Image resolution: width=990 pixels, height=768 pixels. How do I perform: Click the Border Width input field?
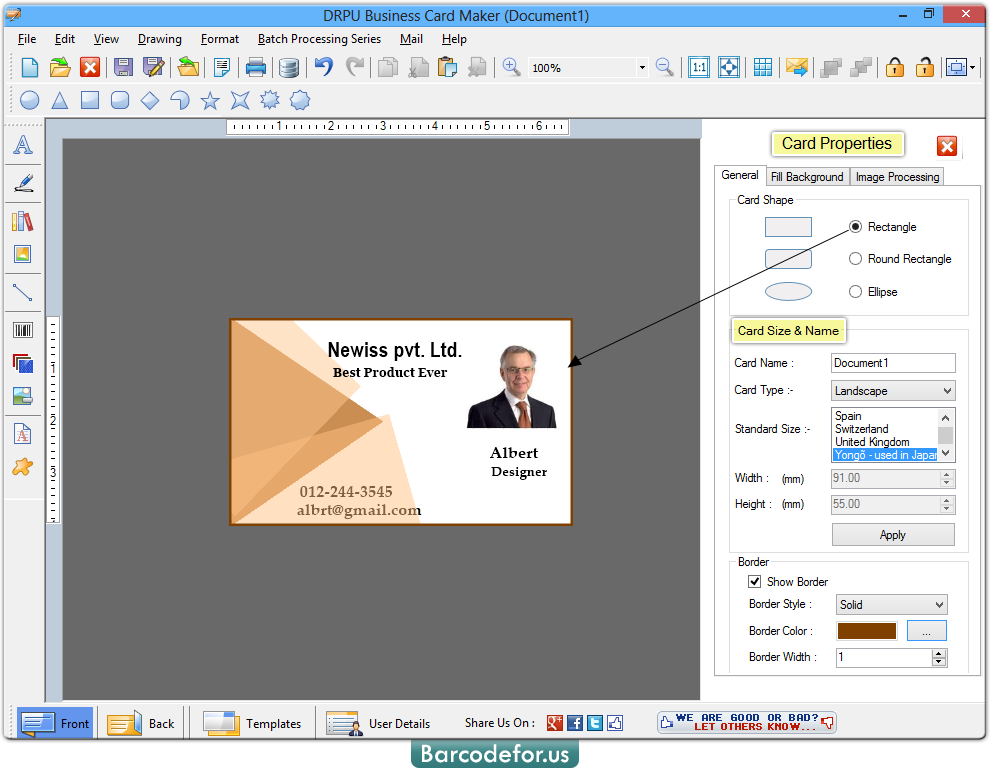pos(884,657)
